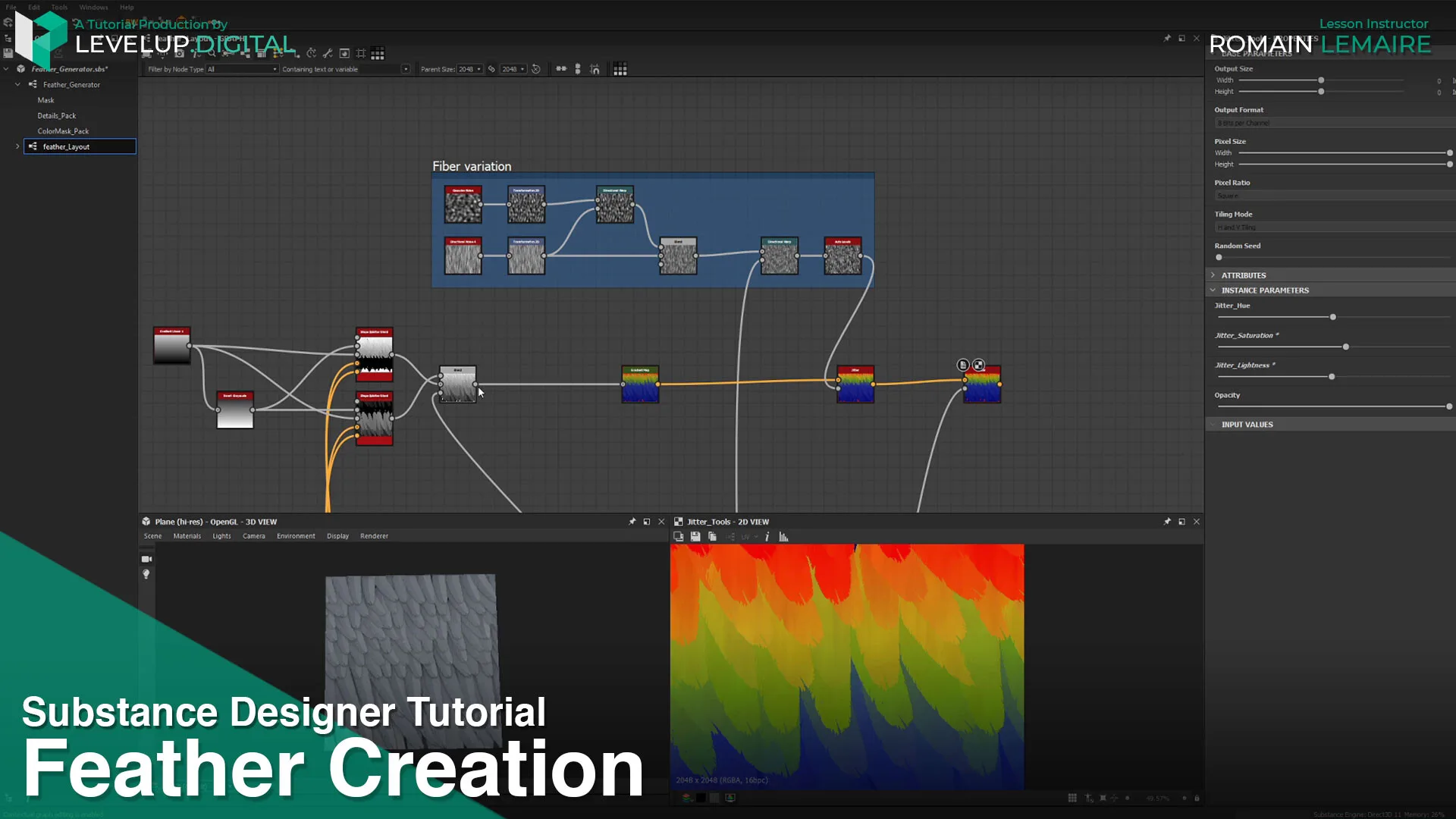Expand the ATTRIBUTES section
The image size is (1456, 819).
(1213, 275)
